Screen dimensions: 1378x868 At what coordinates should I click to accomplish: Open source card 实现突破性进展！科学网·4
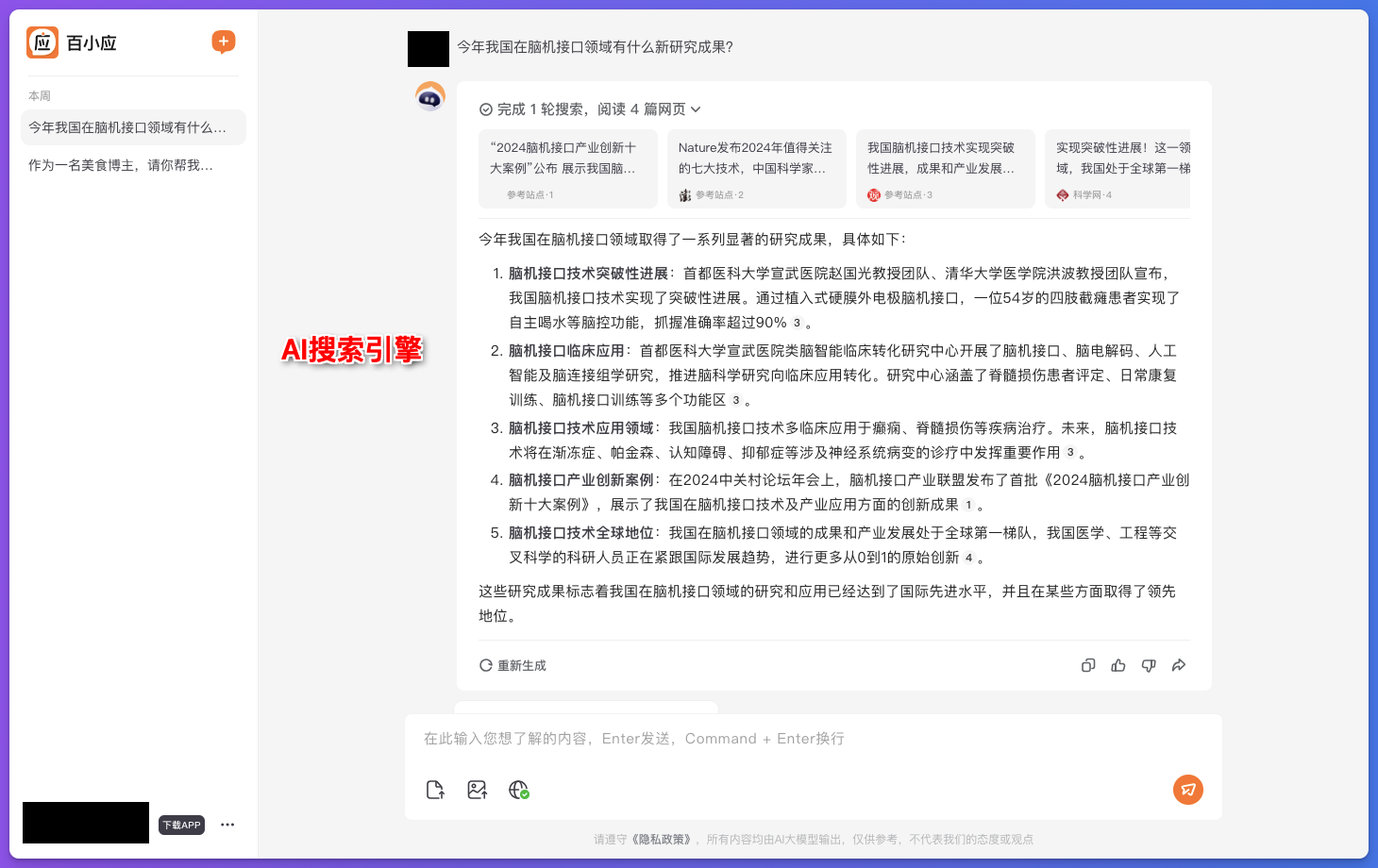[1118, 169]
